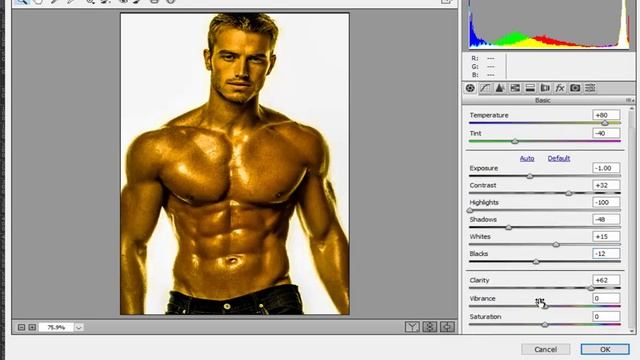Zoom out with the minus button

pos(22,327)
